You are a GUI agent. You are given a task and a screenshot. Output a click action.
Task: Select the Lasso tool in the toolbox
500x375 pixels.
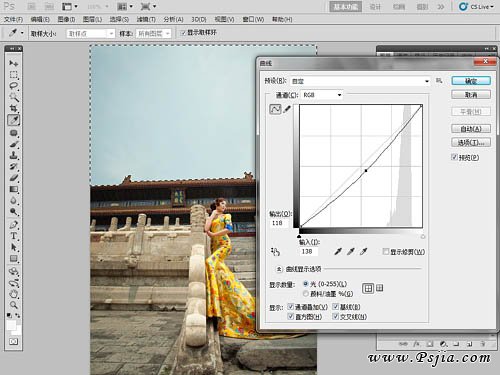click(x=14, y=86)
